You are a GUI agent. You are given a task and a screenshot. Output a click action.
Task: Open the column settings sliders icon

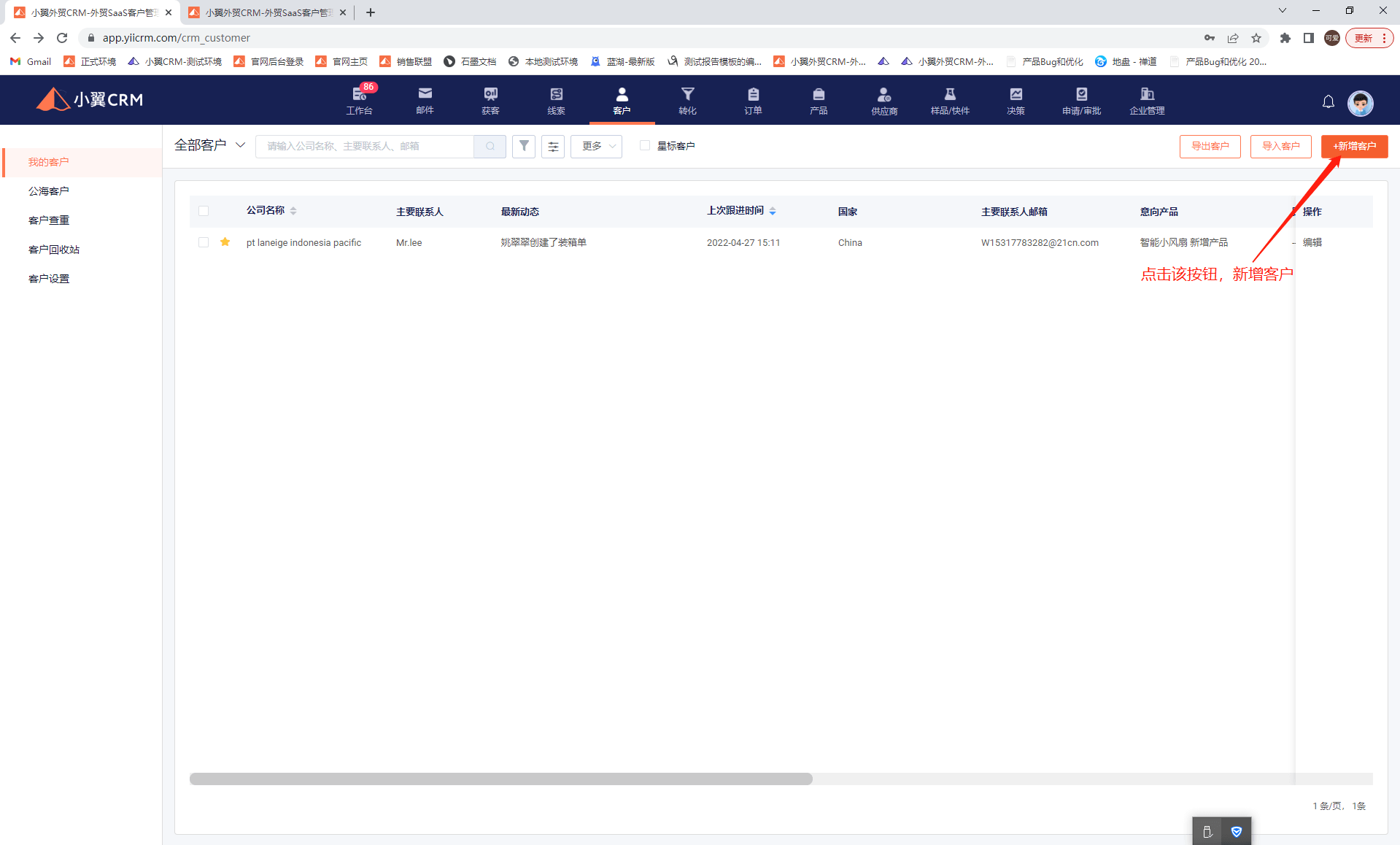pyautogui.click(x=553, y=146)
